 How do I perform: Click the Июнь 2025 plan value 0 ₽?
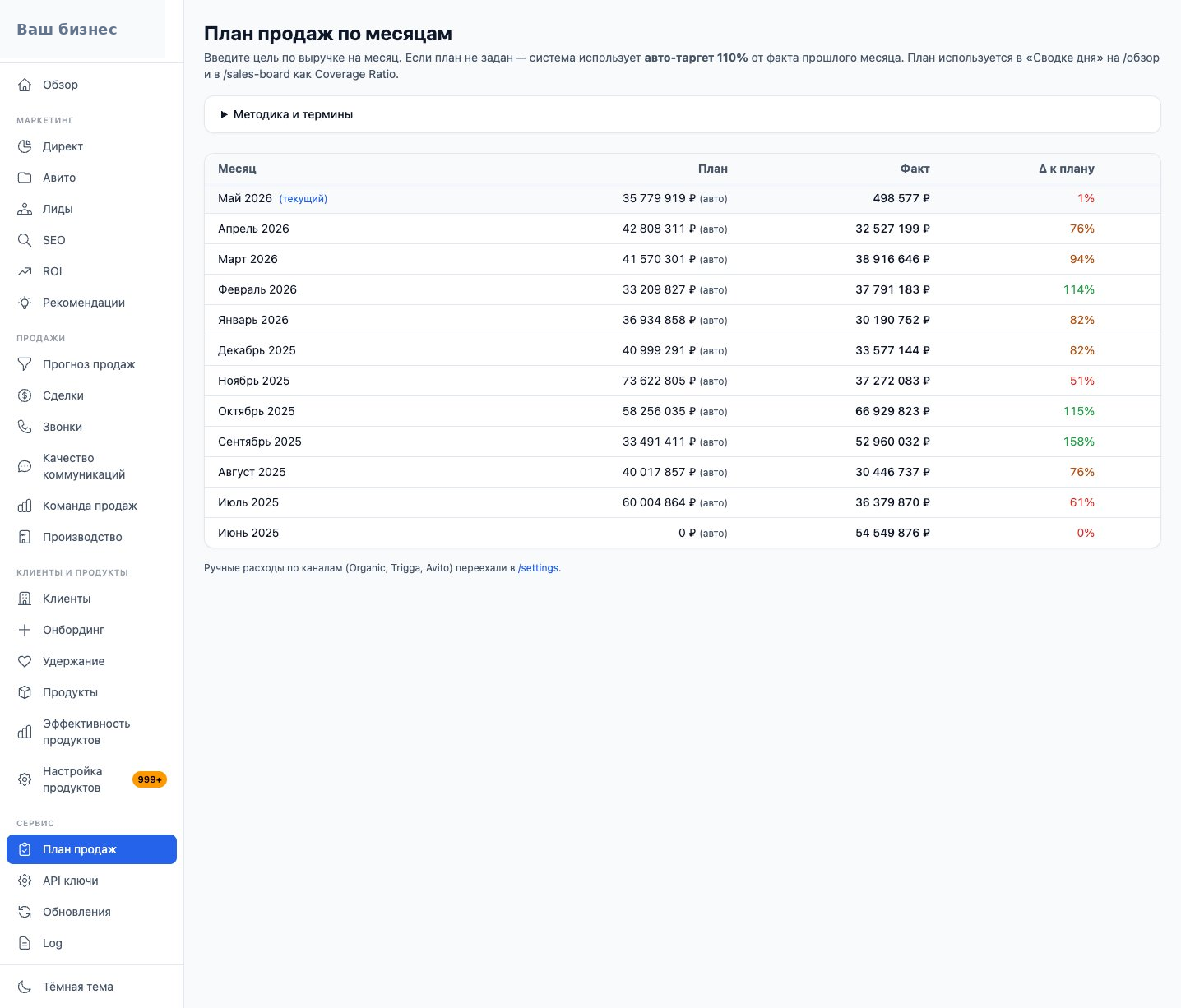687,533
